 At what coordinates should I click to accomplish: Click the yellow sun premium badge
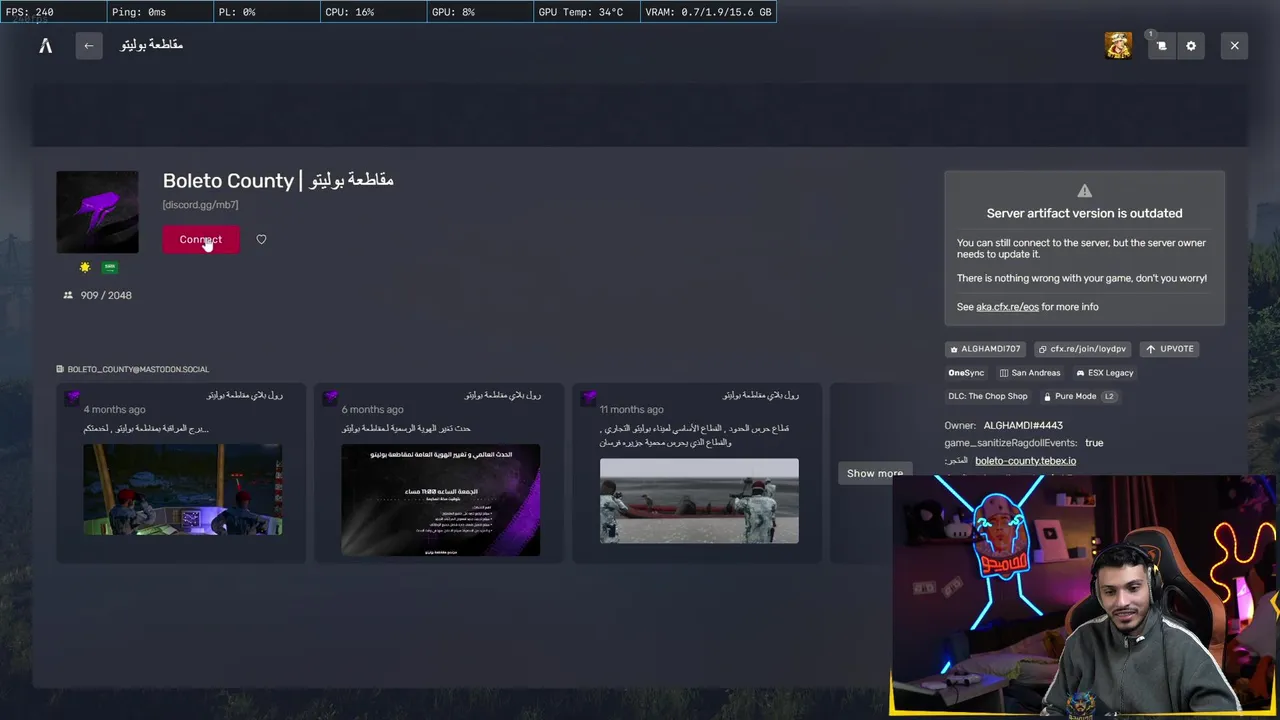click(85, 267)
